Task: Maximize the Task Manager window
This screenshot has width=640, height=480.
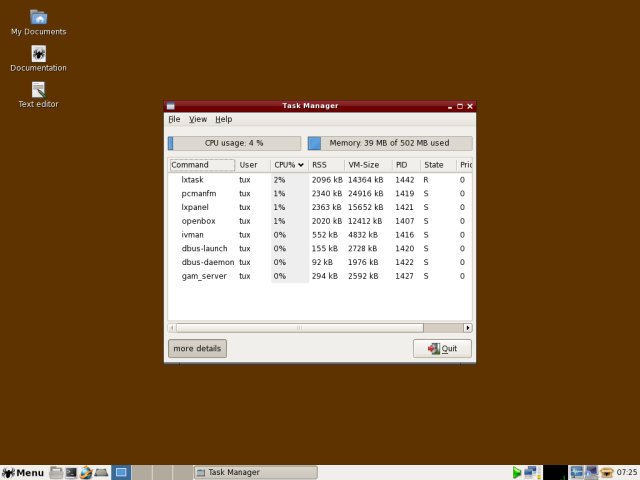Action: click(x=460, y=107)
